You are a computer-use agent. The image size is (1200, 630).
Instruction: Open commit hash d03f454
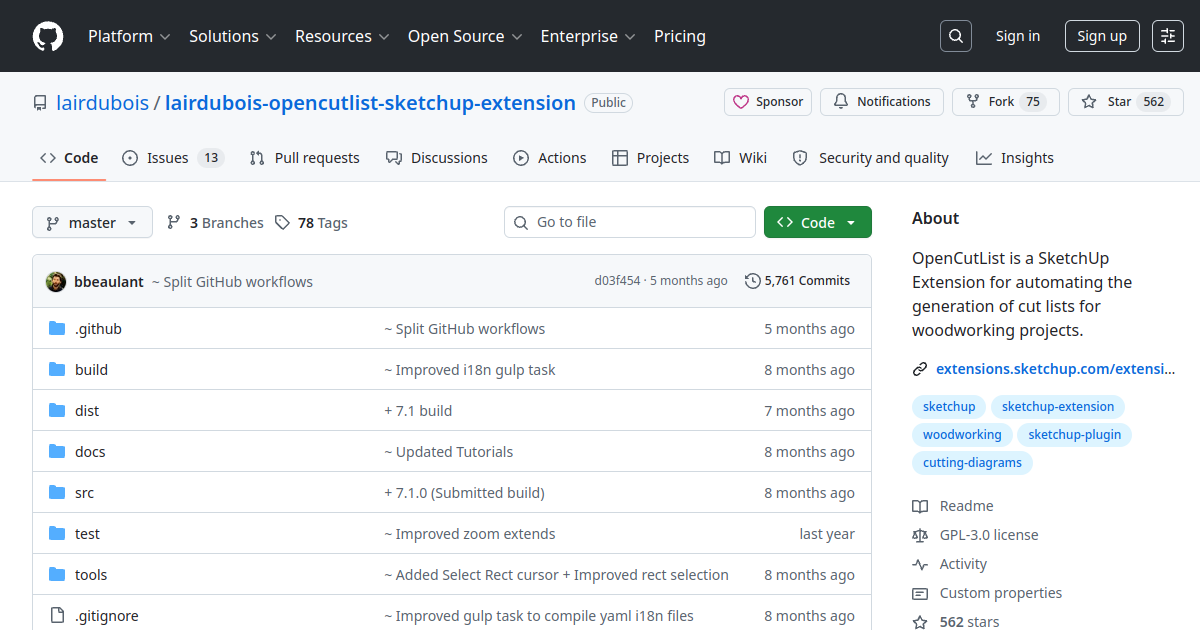[617, 281]
